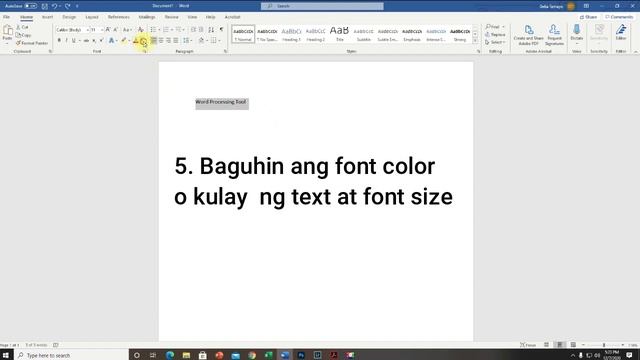The image size is (640, 360).
Task: Apply the text highlight color
Action: coord(124,40)
